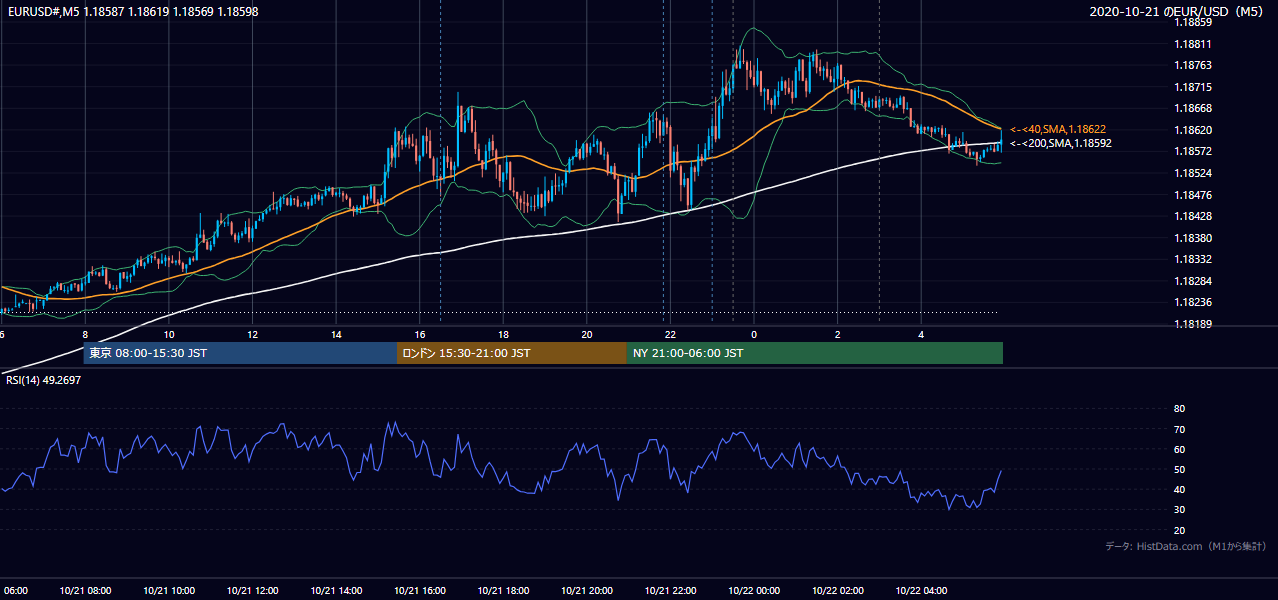Click the <-<40,SMA,1.18622 indicator label
The image size is (1278, 600).
click(1058, 129)
